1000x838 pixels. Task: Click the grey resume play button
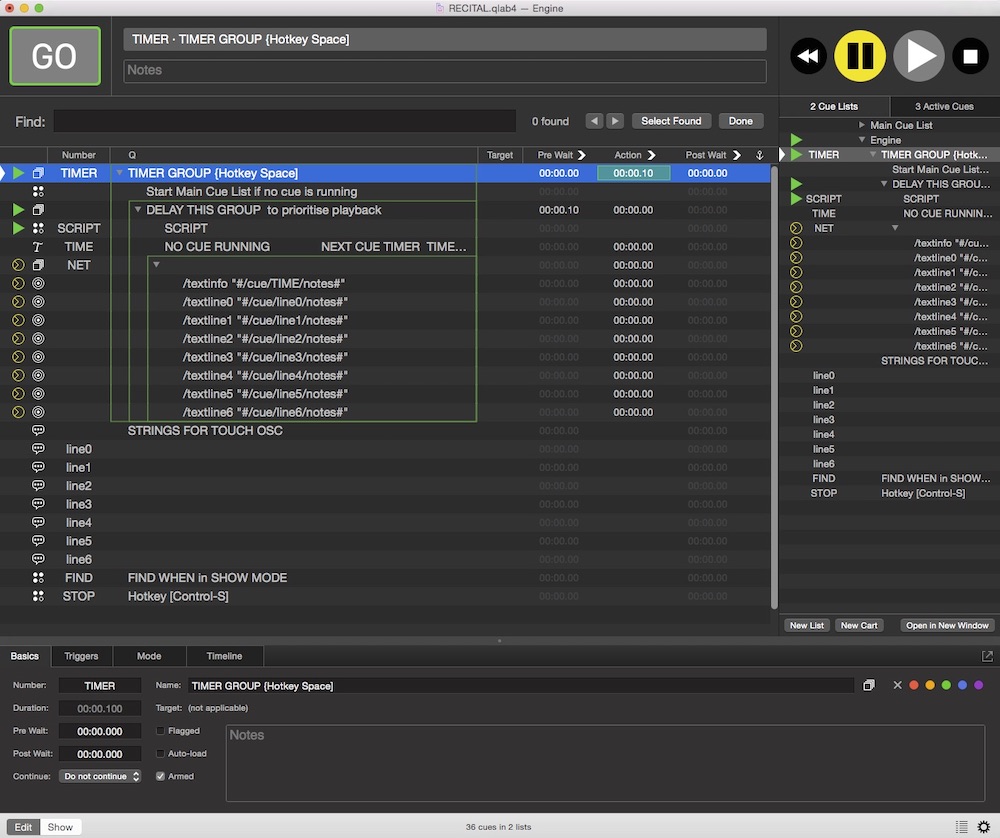point(918,56)
